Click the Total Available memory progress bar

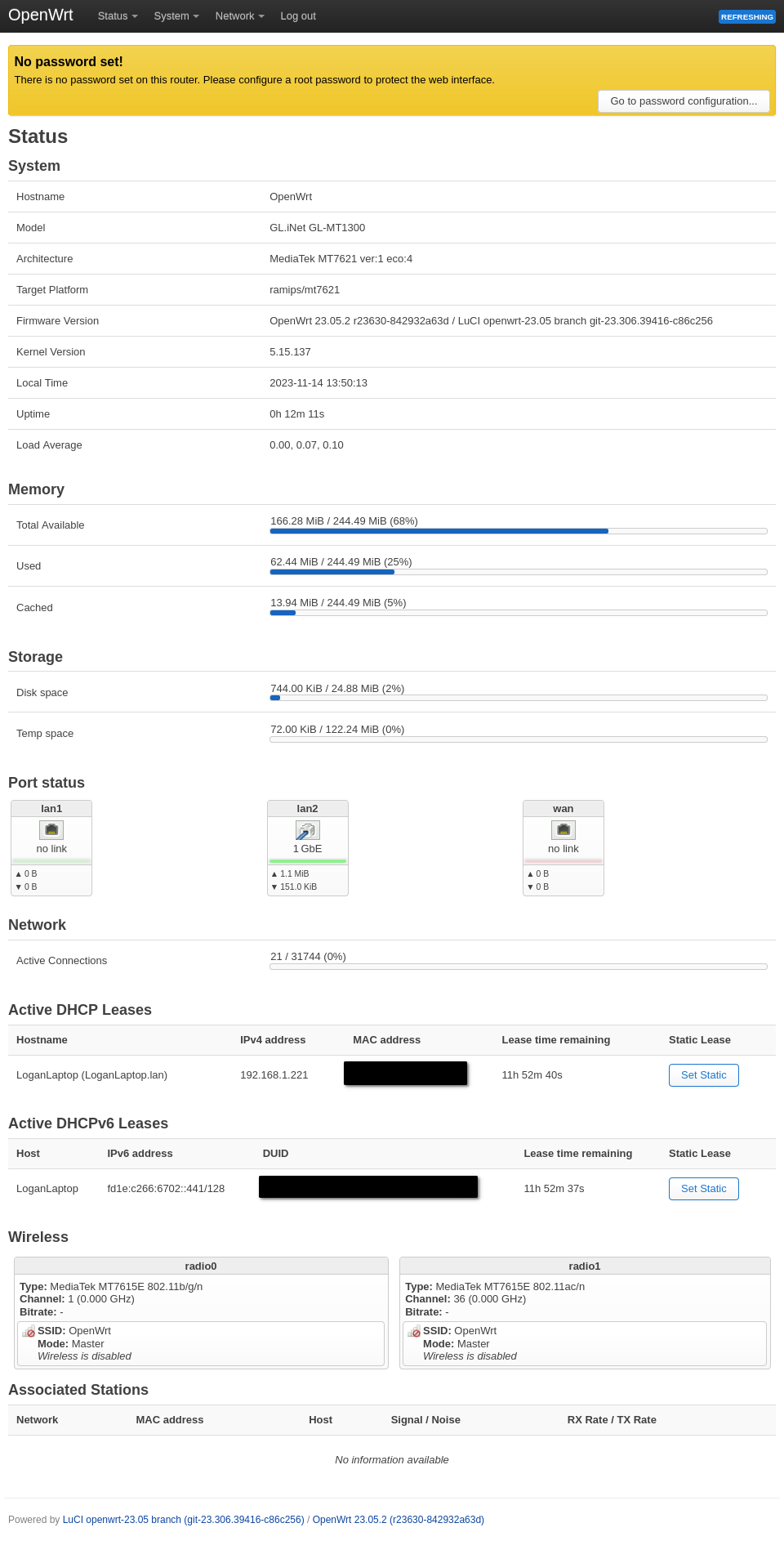point(519,531)
